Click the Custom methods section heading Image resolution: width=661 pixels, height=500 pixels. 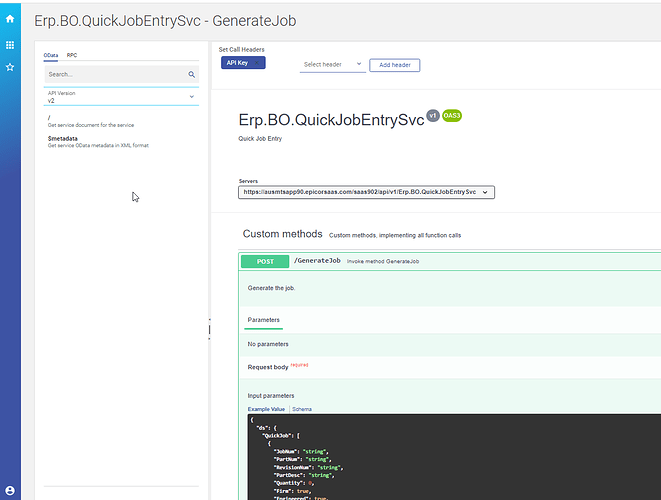[282, 234]
